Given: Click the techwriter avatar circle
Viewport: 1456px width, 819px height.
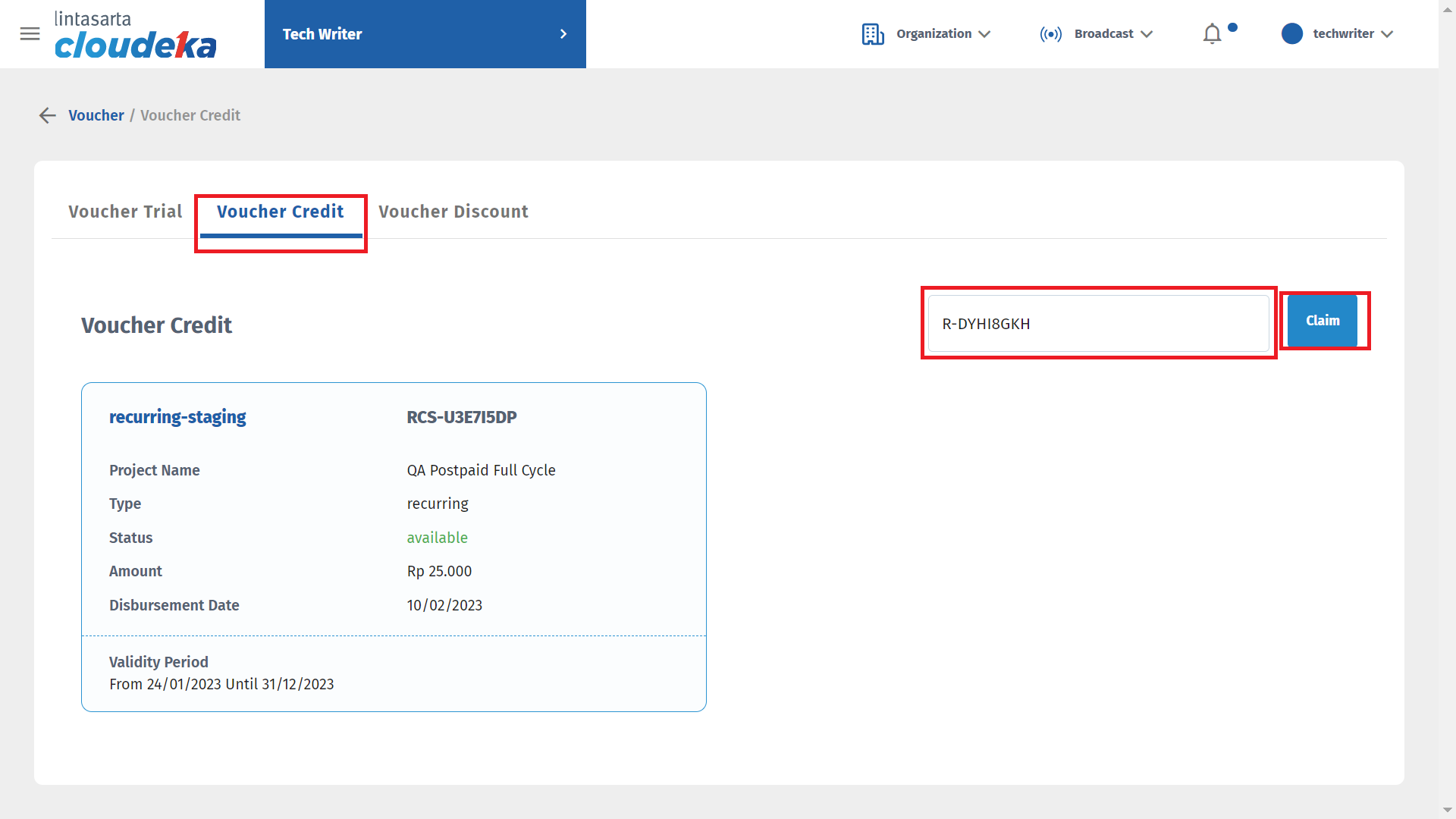Looking at the screenshot, I should point(1291,34).
